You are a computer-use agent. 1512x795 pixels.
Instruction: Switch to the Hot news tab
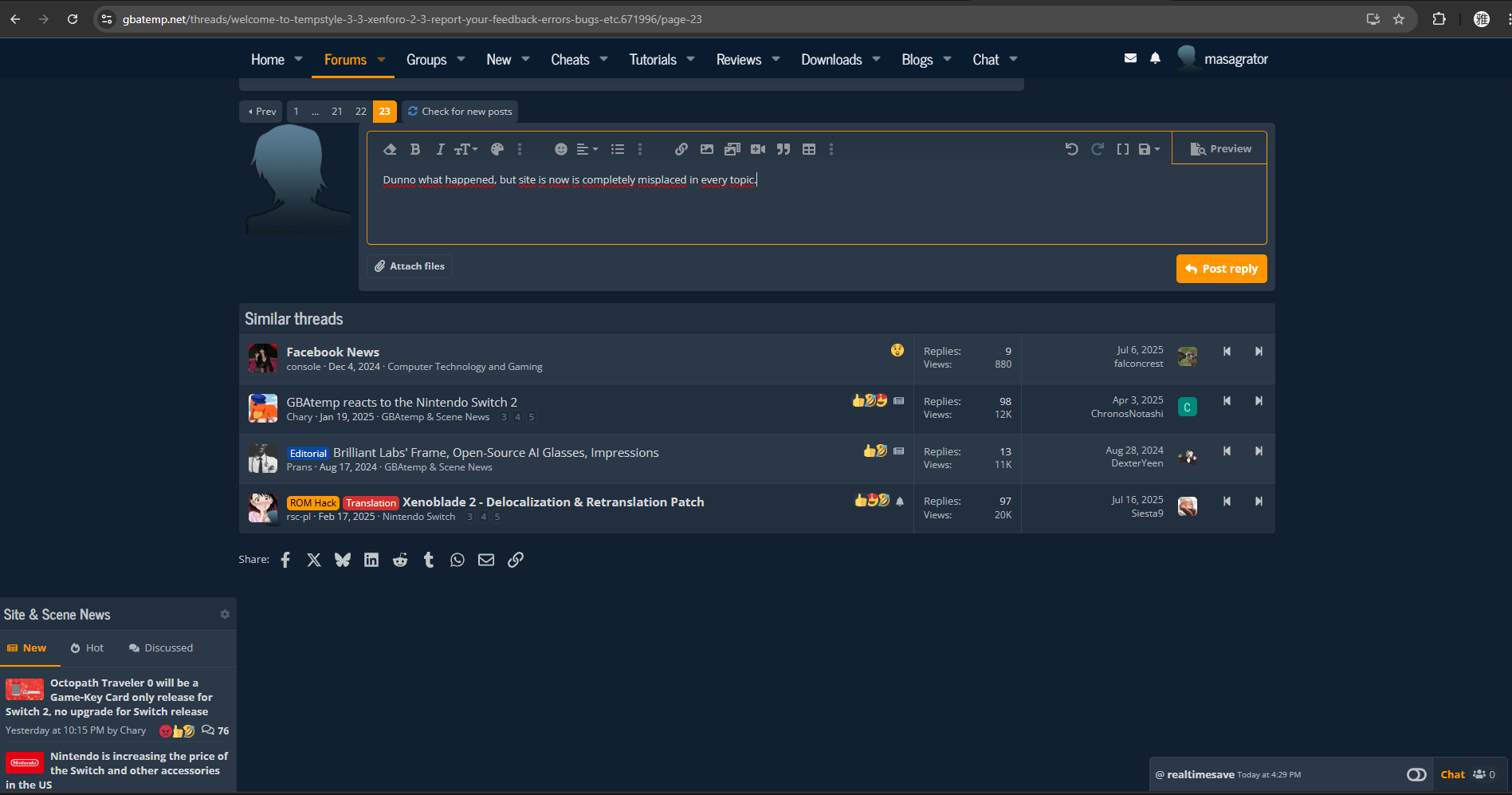click(x=87, y=648)
